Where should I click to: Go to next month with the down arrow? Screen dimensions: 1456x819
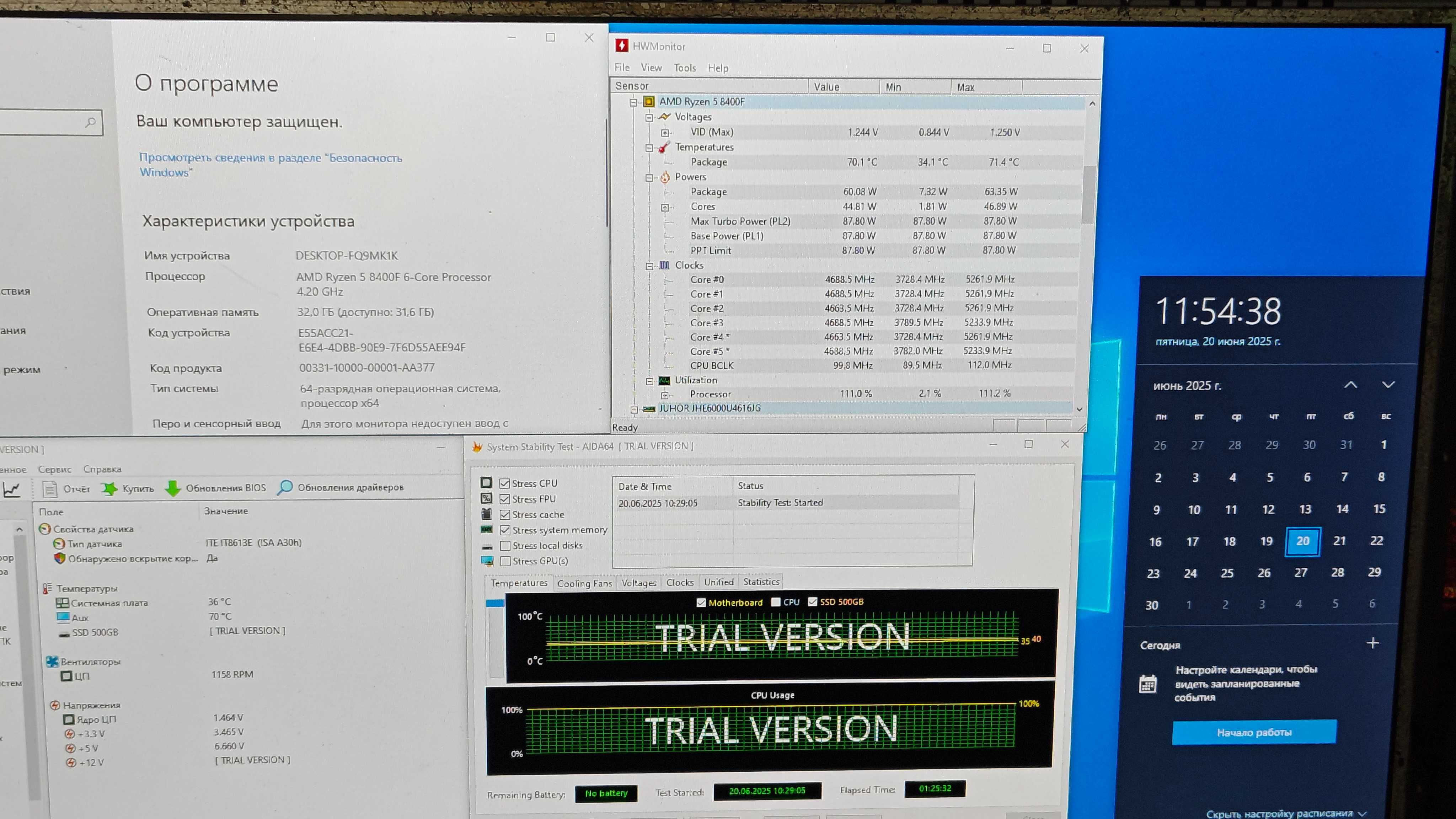pyautogui.click(x=1388, y=385)
